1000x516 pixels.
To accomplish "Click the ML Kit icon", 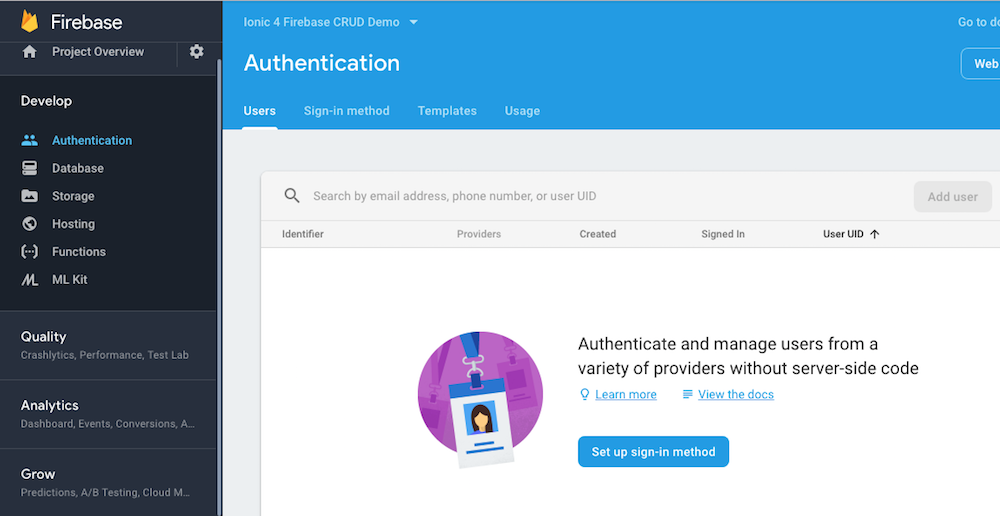I will [29, 279].
